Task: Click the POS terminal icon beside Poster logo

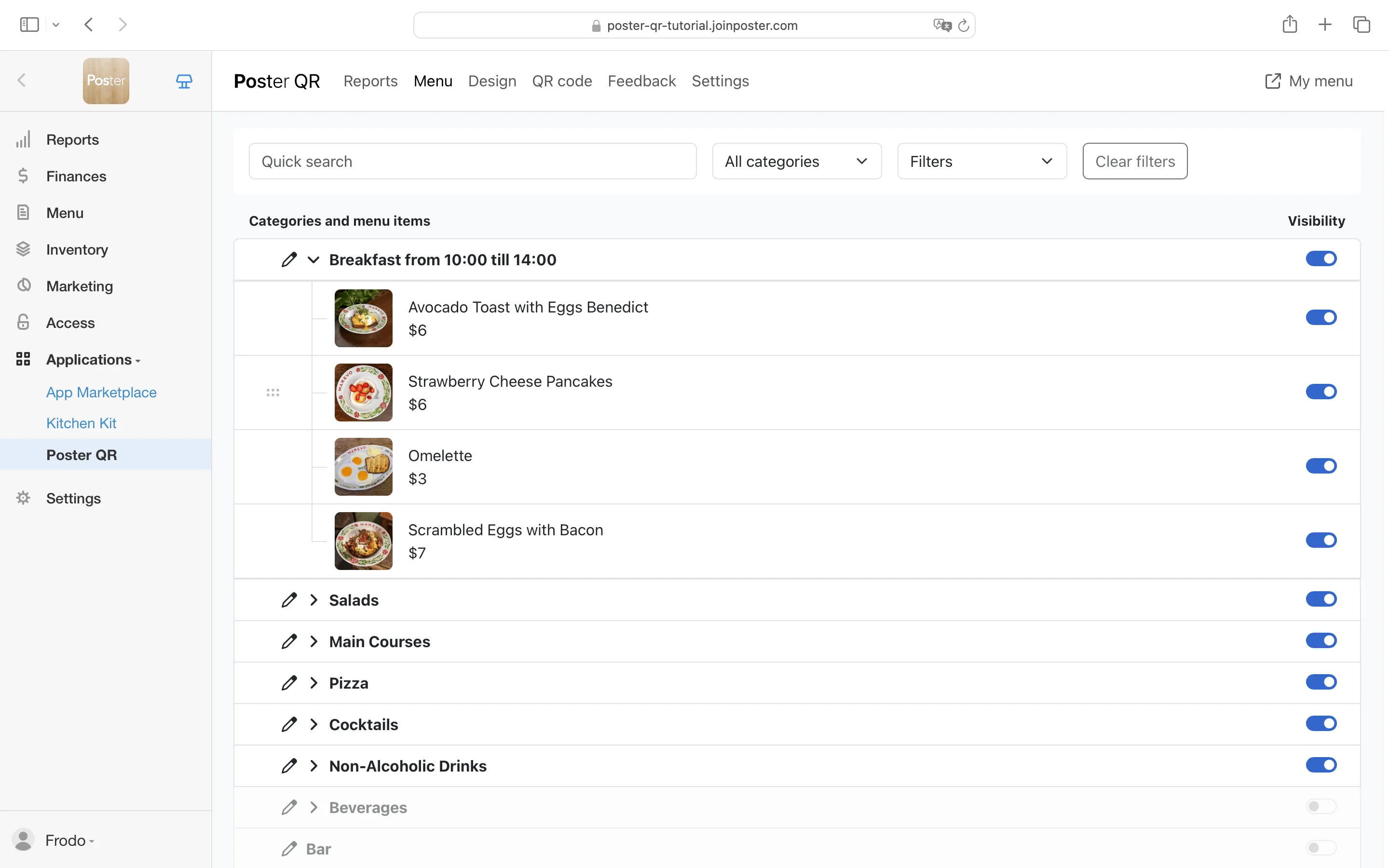Action: (184, 81)
